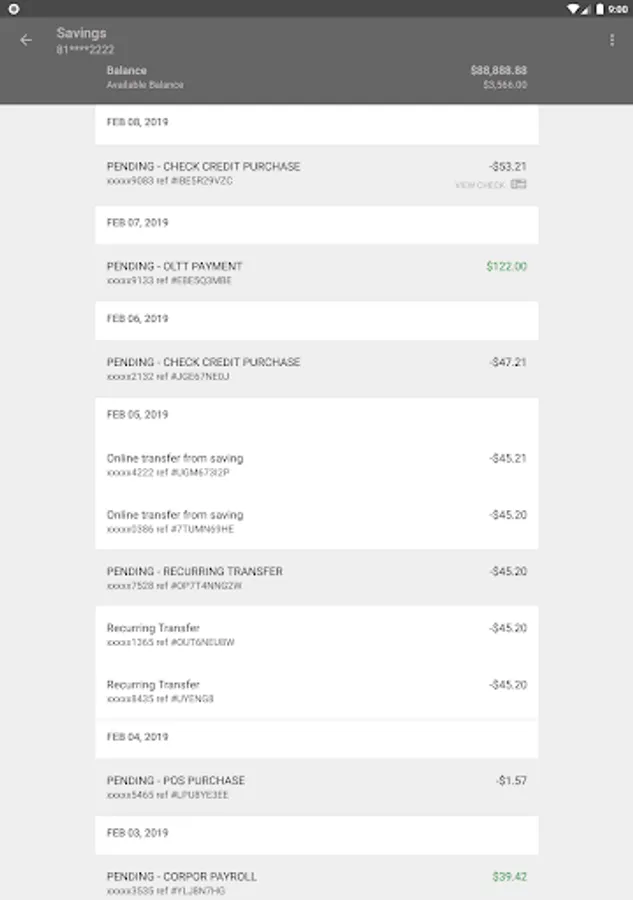
Task: Open the three-dot overflow menu
Action: [x=612, y=40]
